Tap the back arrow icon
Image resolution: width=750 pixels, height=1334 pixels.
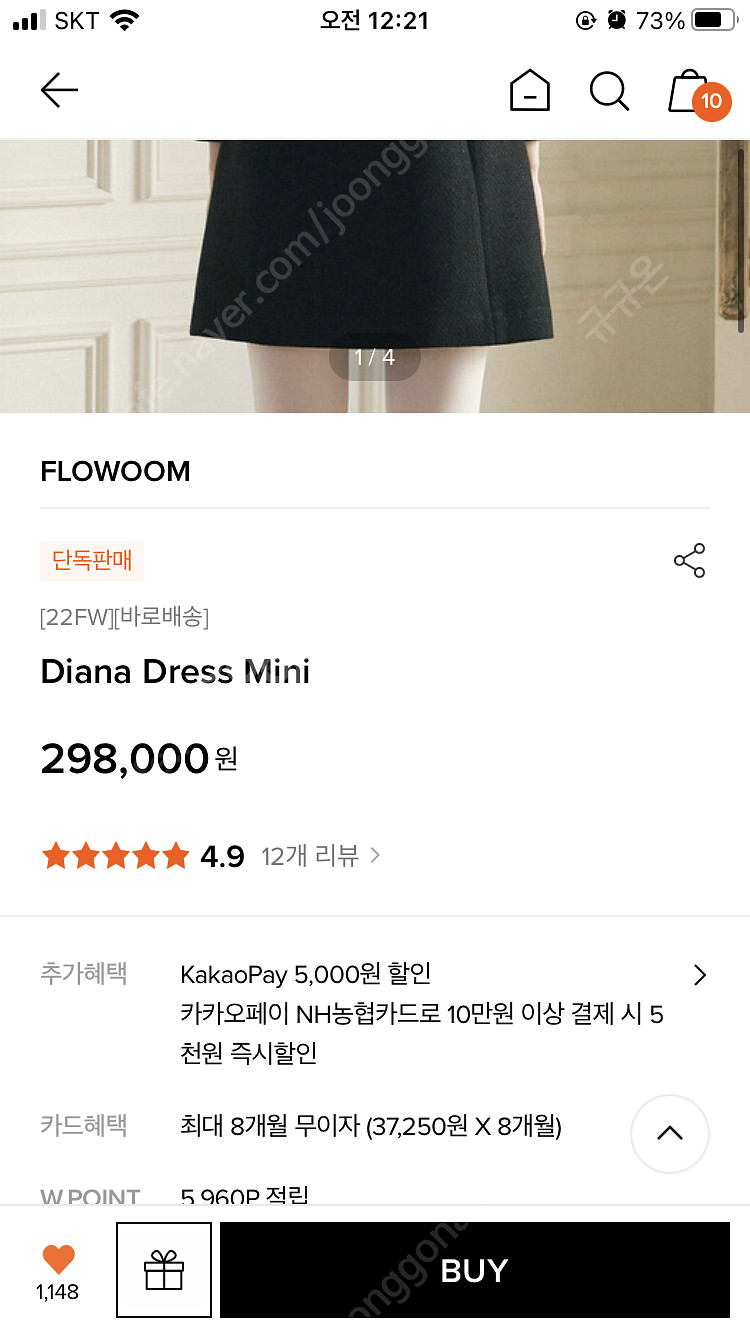59,91
